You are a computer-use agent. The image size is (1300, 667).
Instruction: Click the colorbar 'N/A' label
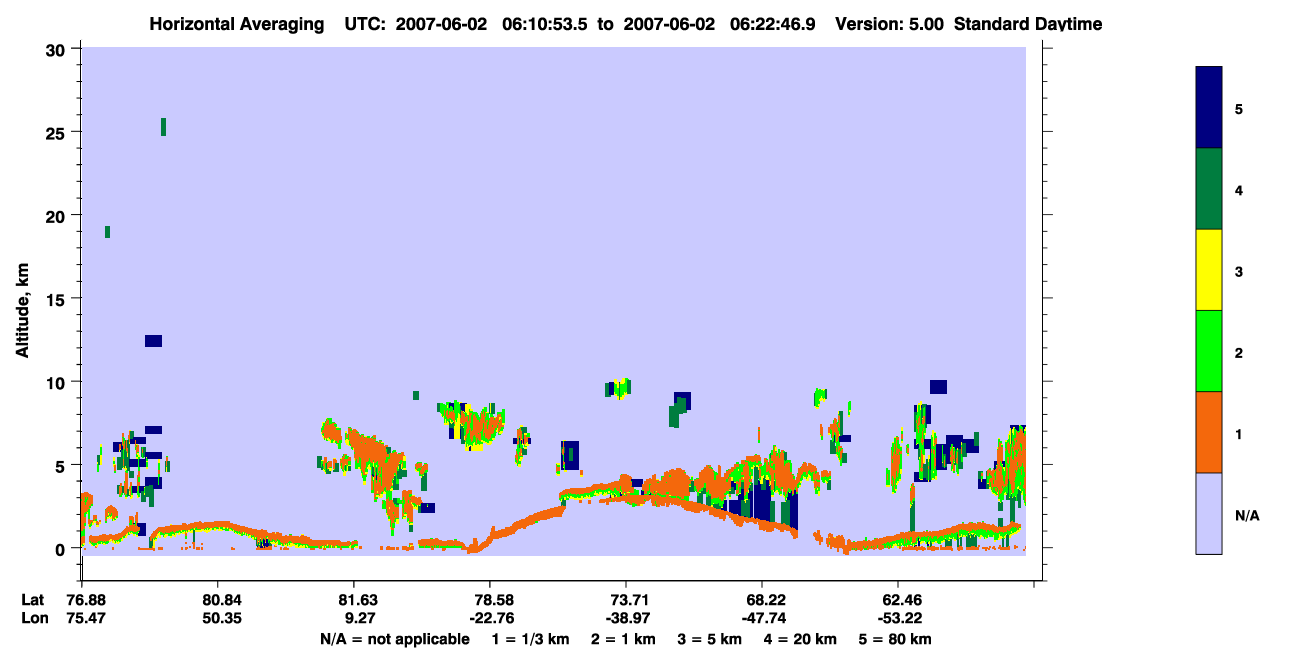[1247, 515]
